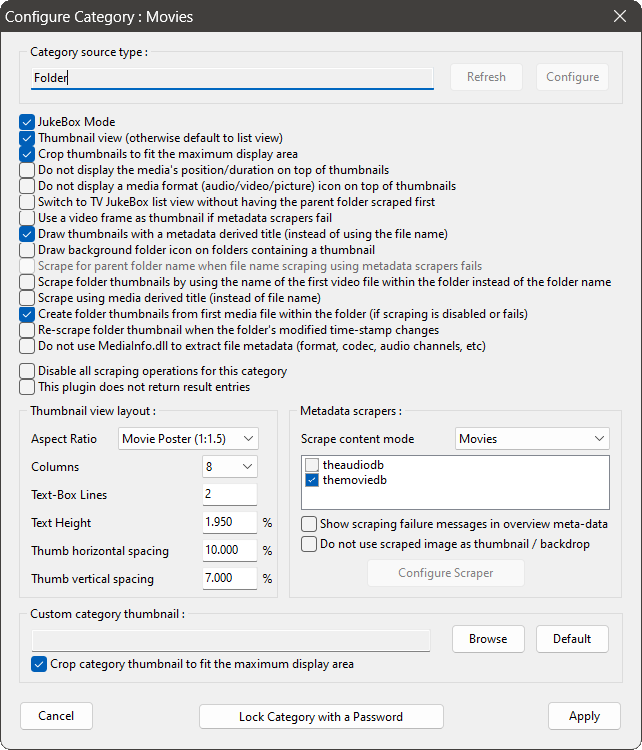Click the Thumb horizontal spacing field

tap(230, 550)
